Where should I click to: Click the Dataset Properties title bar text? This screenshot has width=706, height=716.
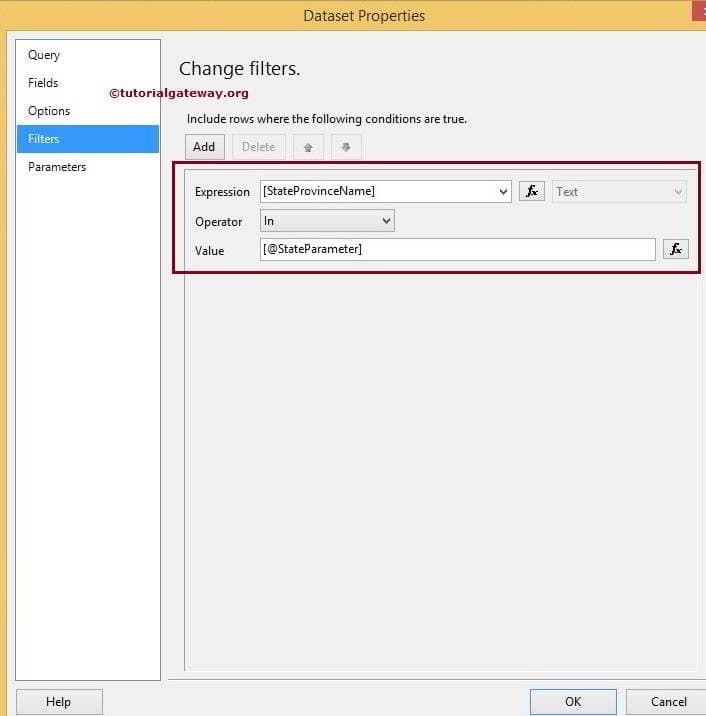point(364,16)
